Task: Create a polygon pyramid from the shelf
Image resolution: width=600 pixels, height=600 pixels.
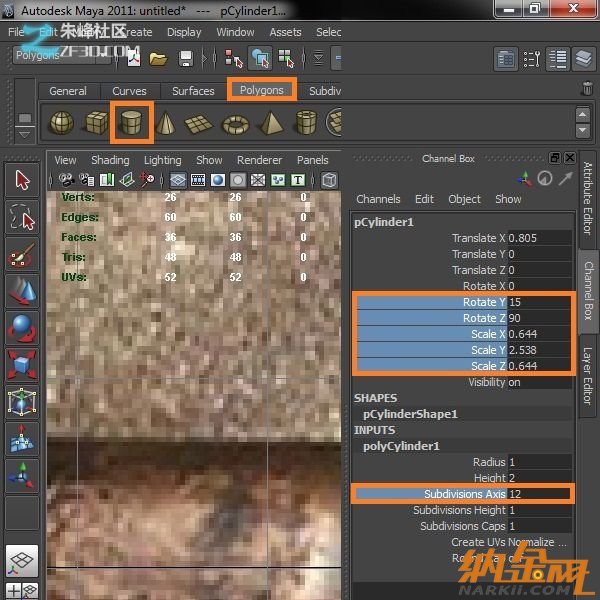Action: 271,122
